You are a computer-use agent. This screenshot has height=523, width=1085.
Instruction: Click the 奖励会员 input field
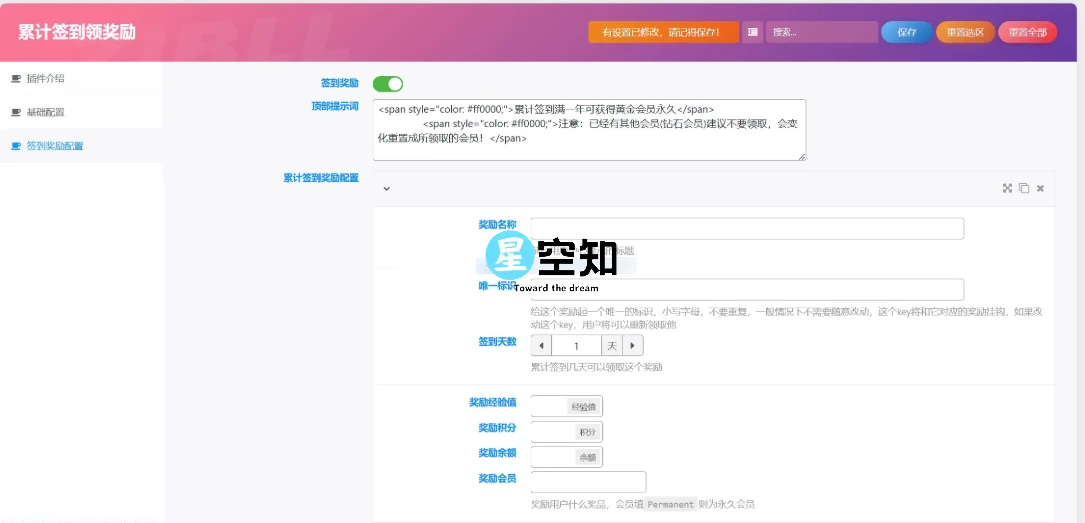[588, 482]
